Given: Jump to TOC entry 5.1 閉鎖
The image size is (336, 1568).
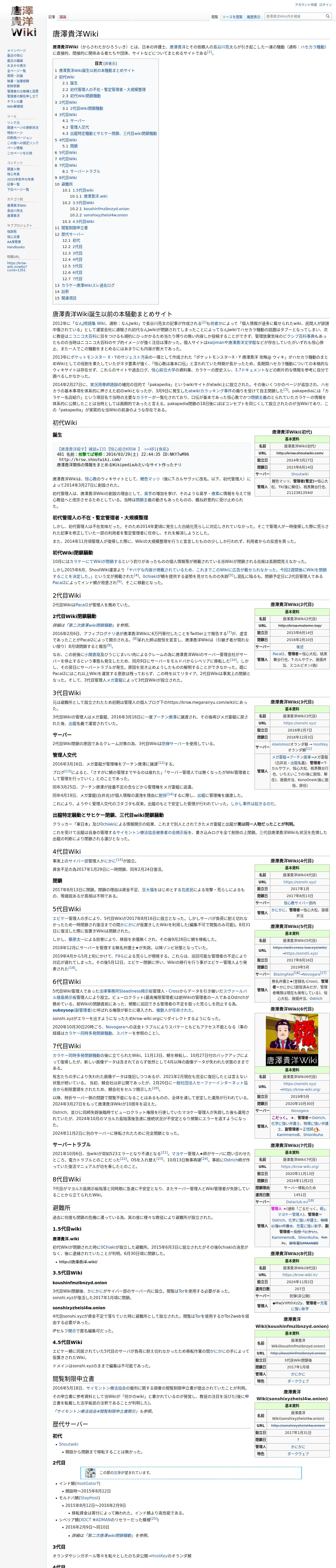Looking at the screenshot, I should click(x=70, y=146).
